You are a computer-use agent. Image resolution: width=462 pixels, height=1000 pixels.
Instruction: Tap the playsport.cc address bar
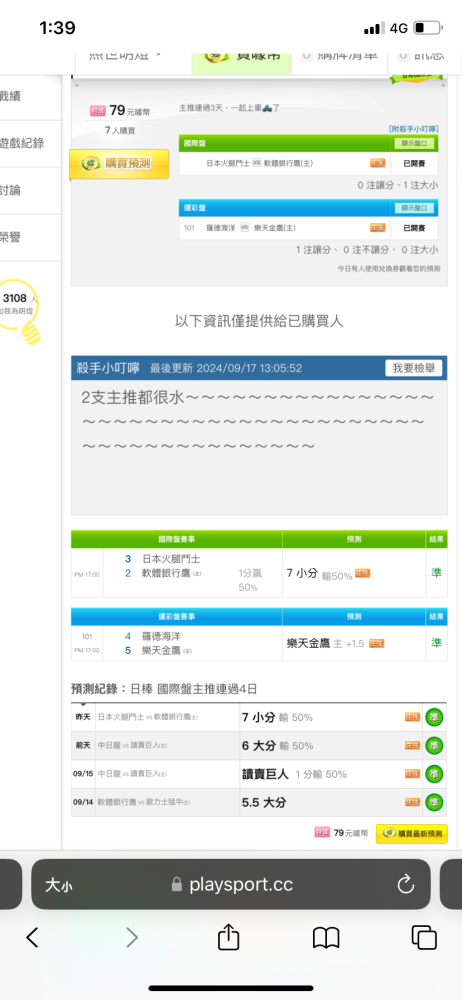pos(231,885)
